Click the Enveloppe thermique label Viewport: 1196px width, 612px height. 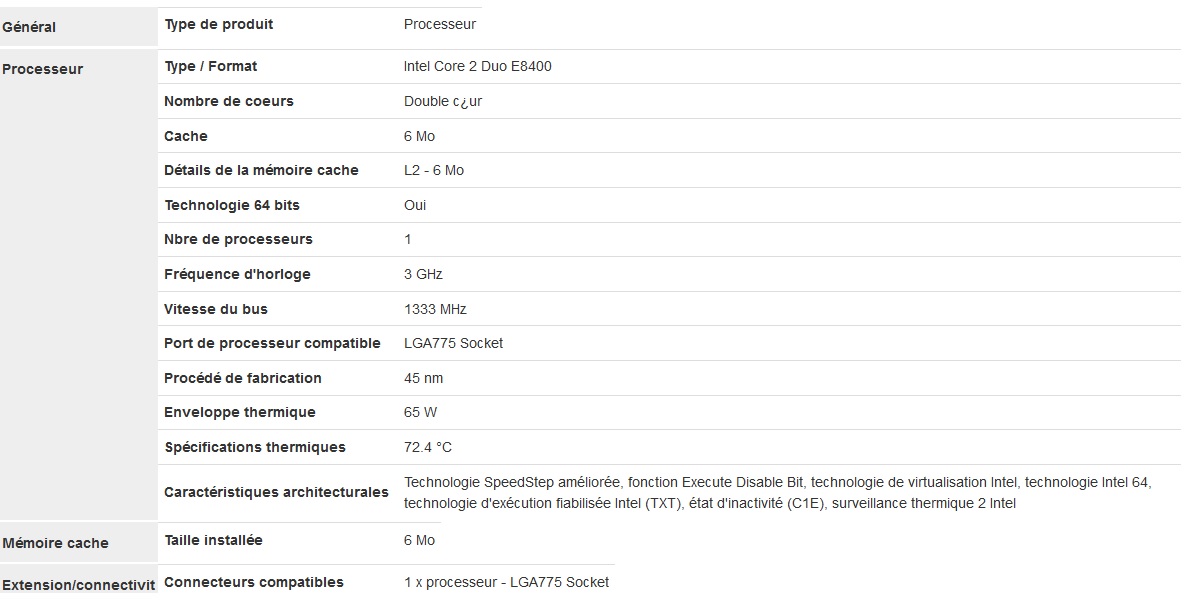(x=239, y=412)
